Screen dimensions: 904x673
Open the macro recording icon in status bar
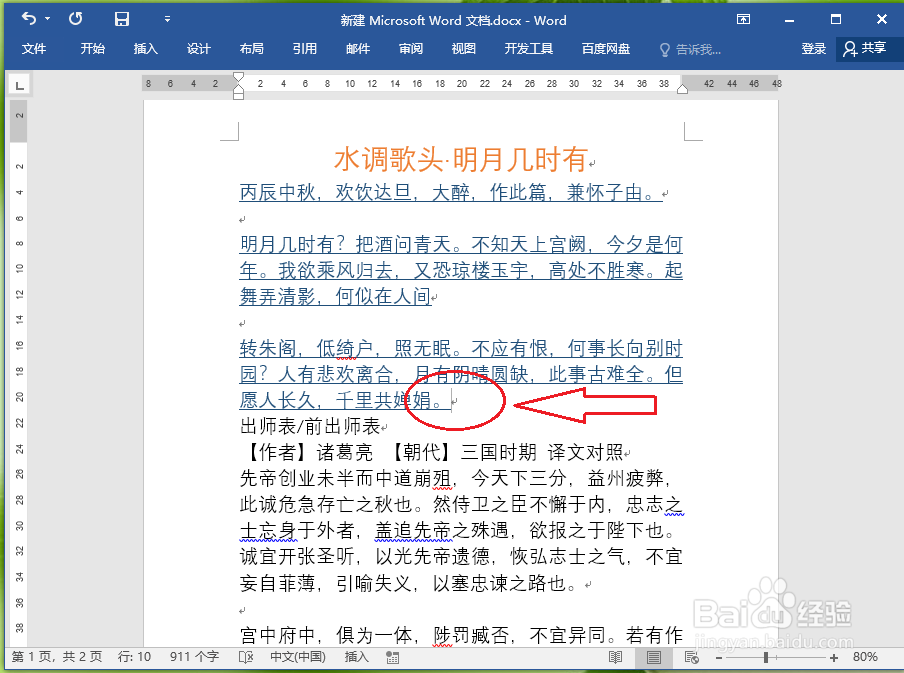pyautogui.click(x=392, y=657)
